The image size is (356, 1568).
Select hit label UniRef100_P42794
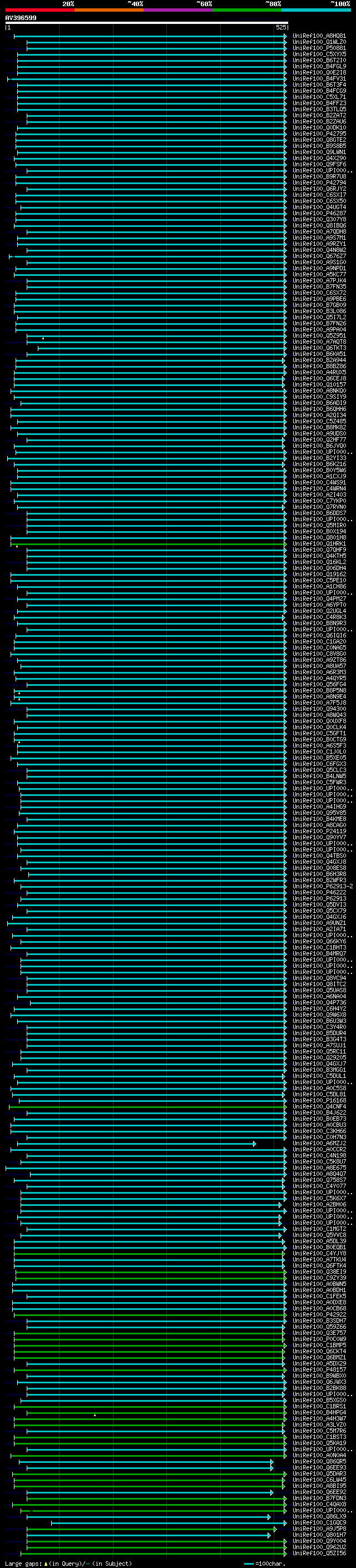(x=319, y=182)
